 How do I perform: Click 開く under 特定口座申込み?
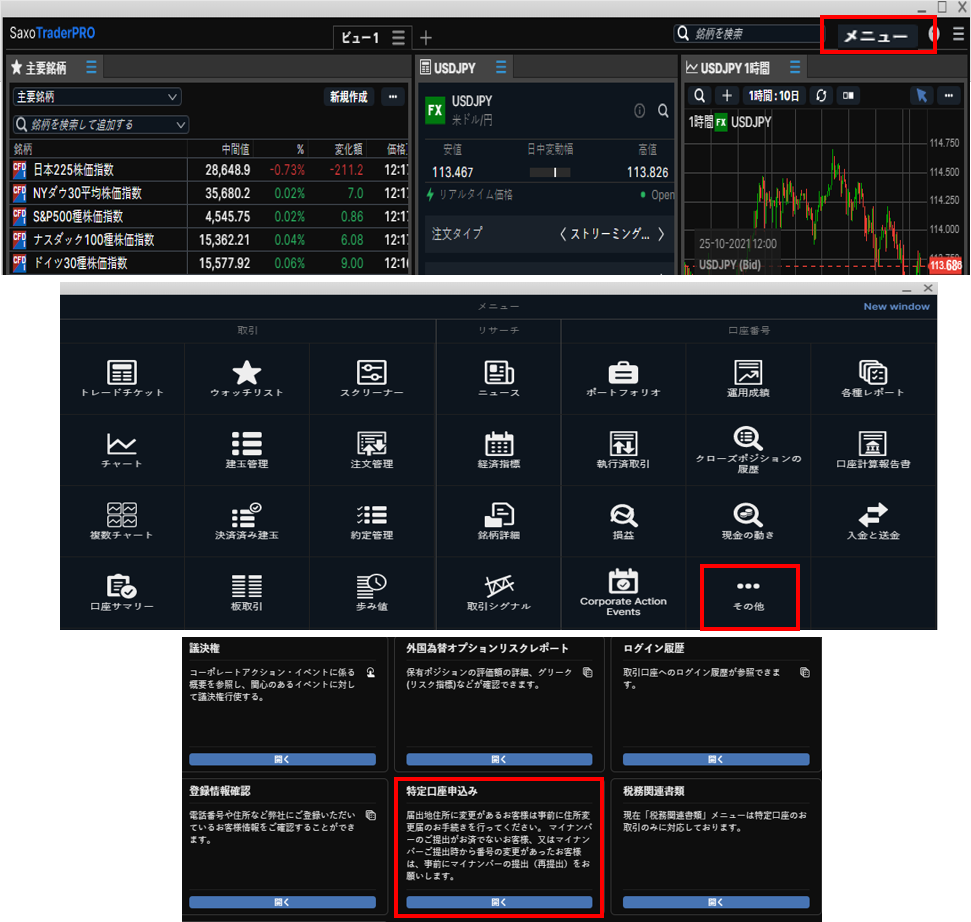tap(499, 902)
